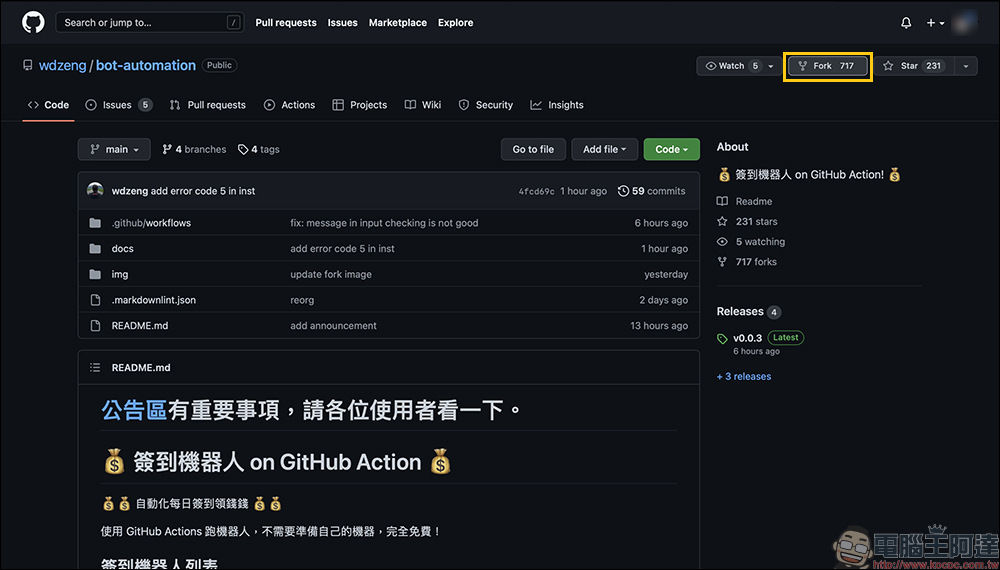Open the green Code dropdown
1000x570 pixels.
[671, 149]
